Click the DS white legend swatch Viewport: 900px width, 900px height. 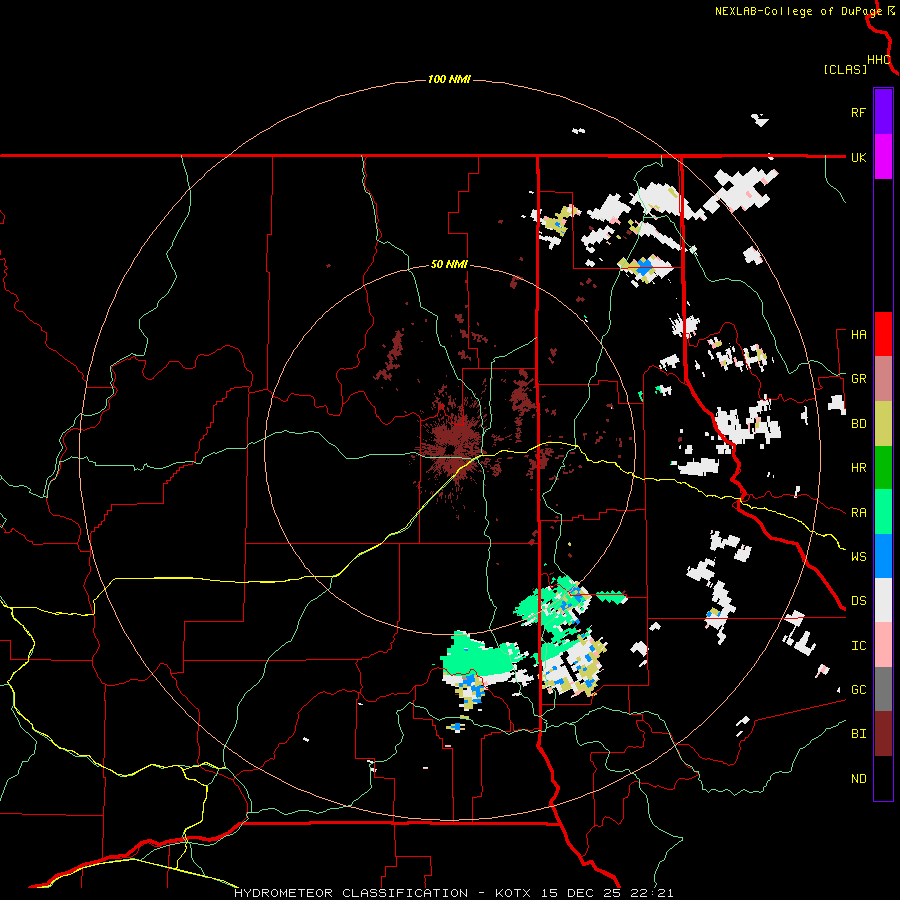click(x=883, y=600)
